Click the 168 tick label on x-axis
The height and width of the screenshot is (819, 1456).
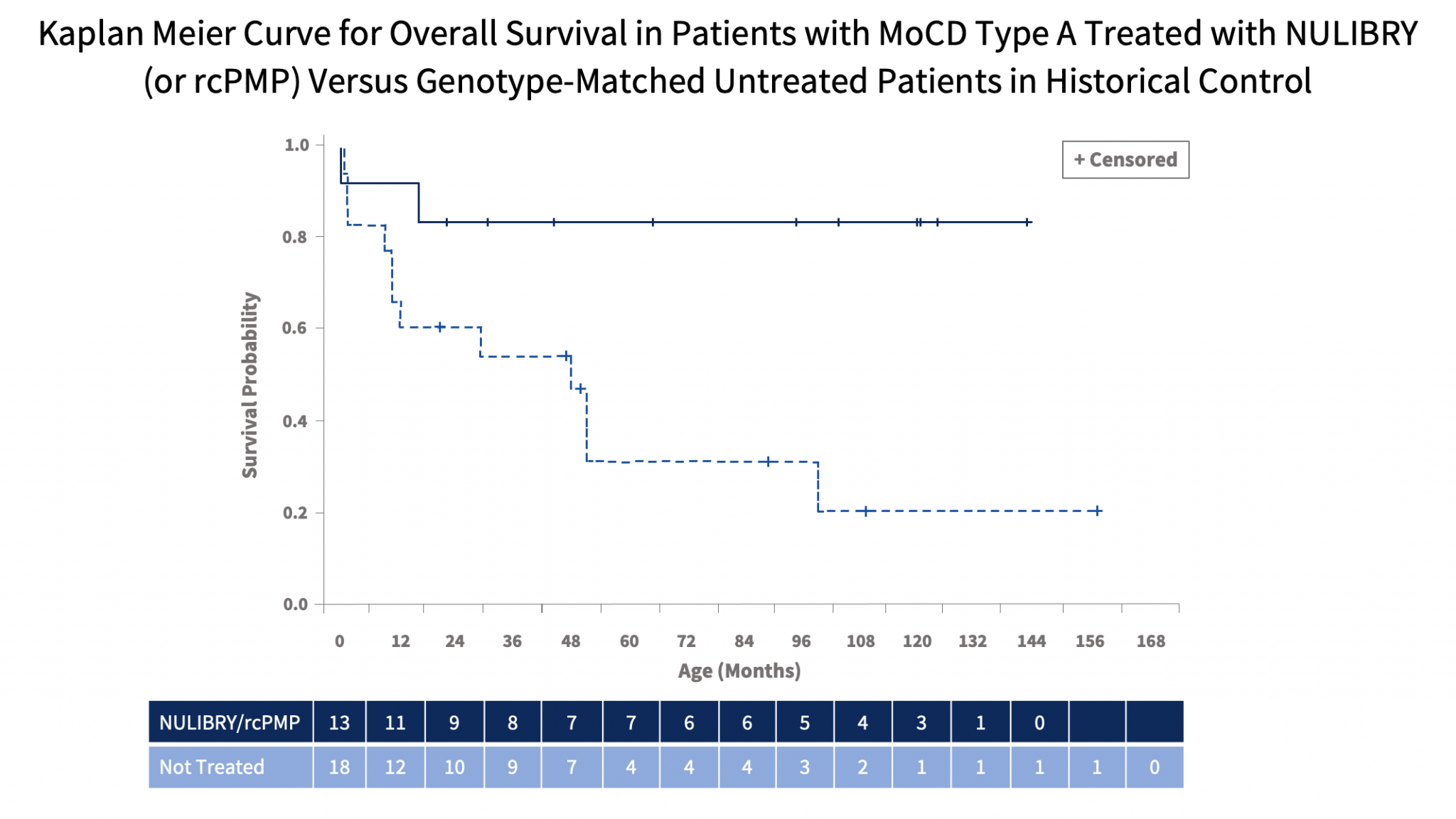coord(1150,641)
